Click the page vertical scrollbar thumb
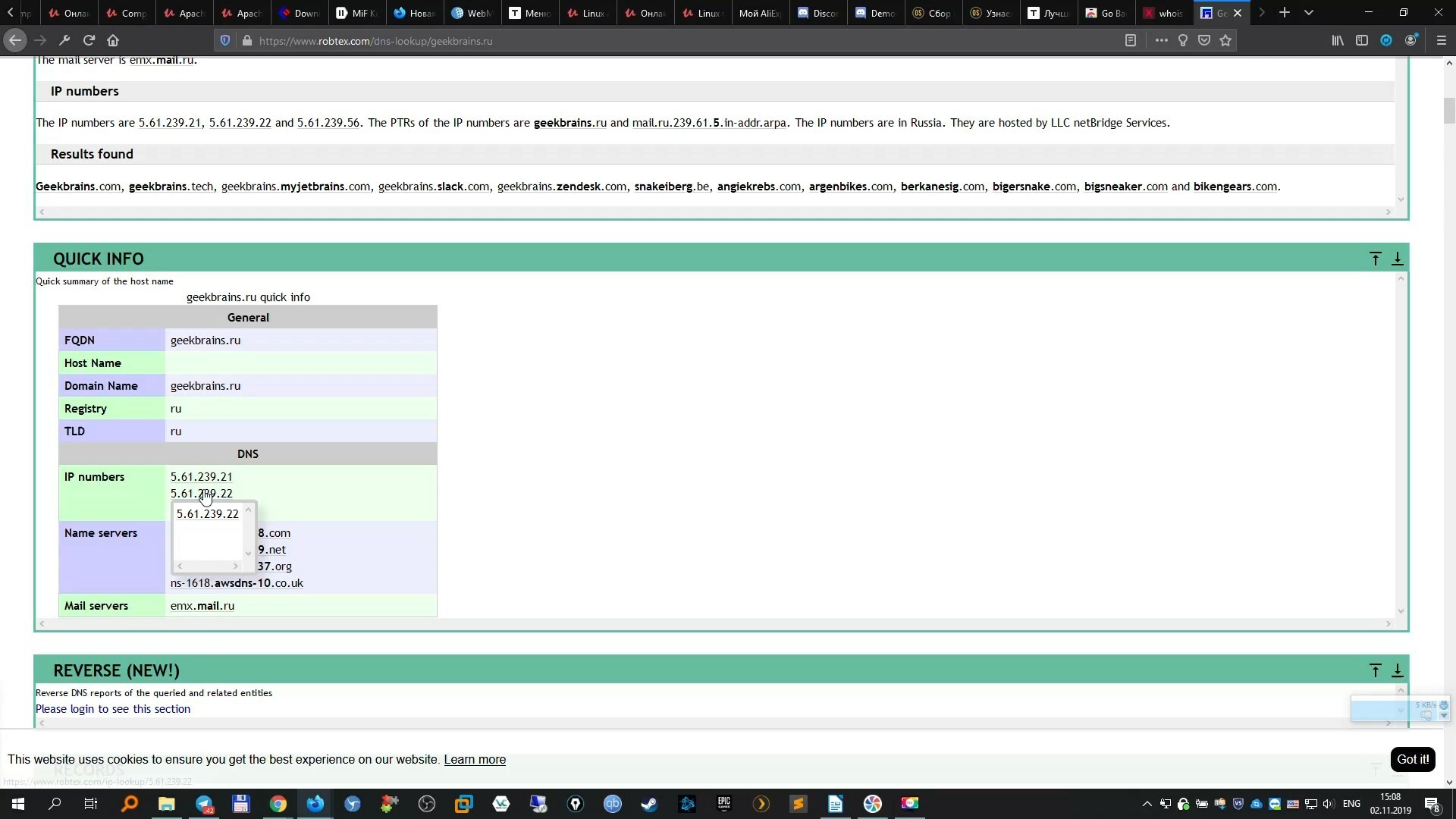Screen dimensions: 1456x819 (1449, 111)
